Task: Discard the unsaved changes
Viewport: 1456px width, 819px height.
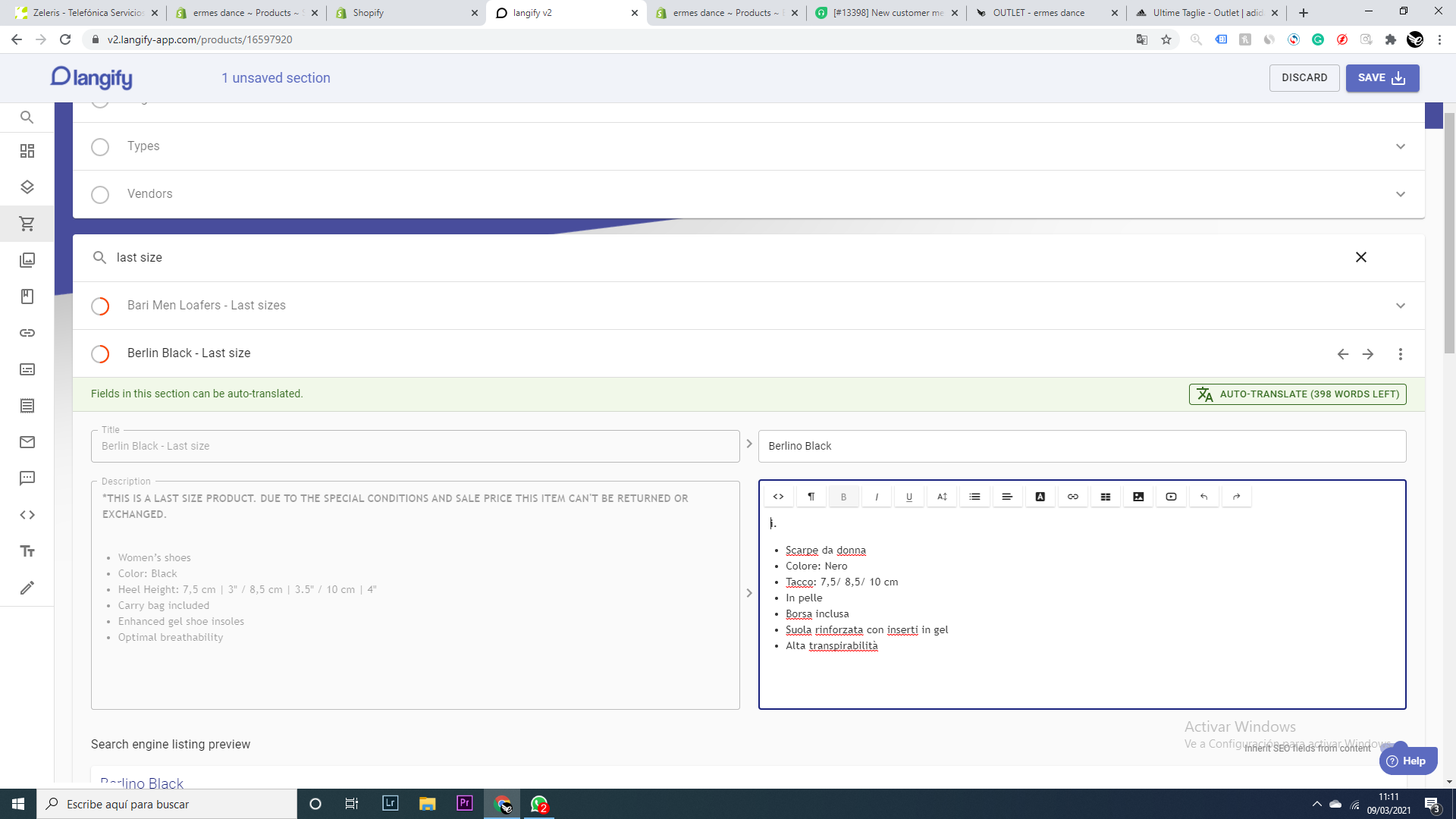Action: pos(1304,78)
